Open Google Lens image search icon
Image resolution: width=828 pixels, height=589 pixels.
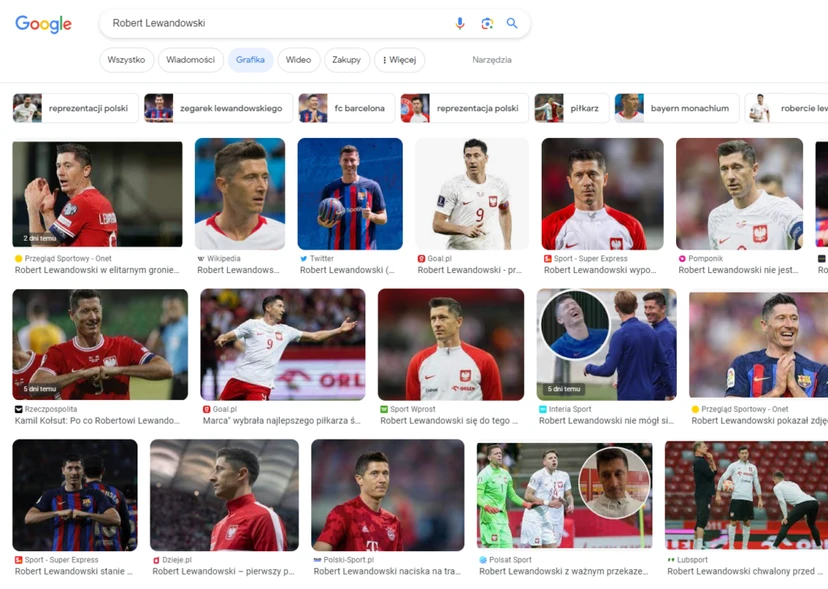pyautogui.click(x=487, y=23)
